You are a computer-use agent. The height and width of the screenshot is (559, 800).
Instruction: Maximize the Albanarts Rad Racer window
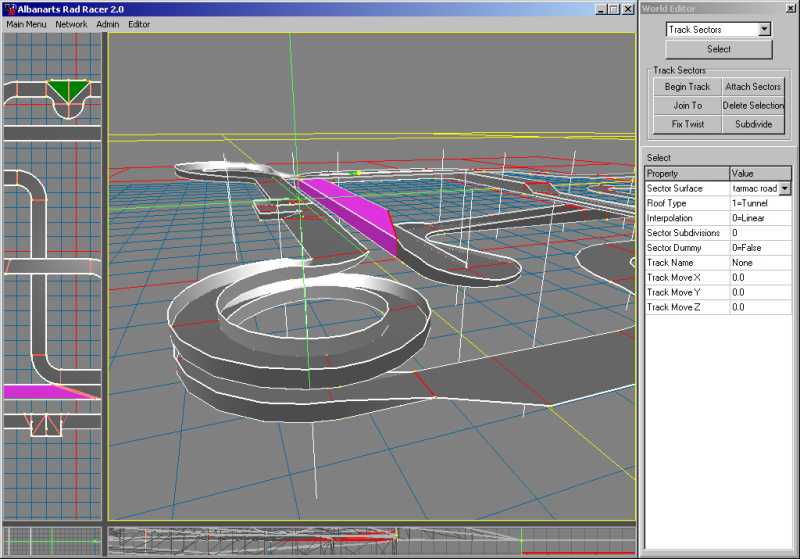(x=614, y=9)
